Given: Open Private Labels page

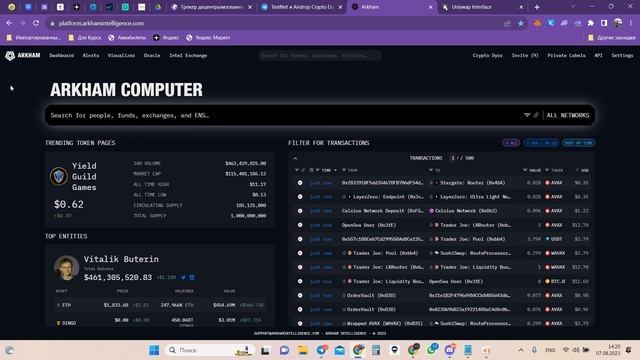Looking at the screenshot, I should 567,56.
